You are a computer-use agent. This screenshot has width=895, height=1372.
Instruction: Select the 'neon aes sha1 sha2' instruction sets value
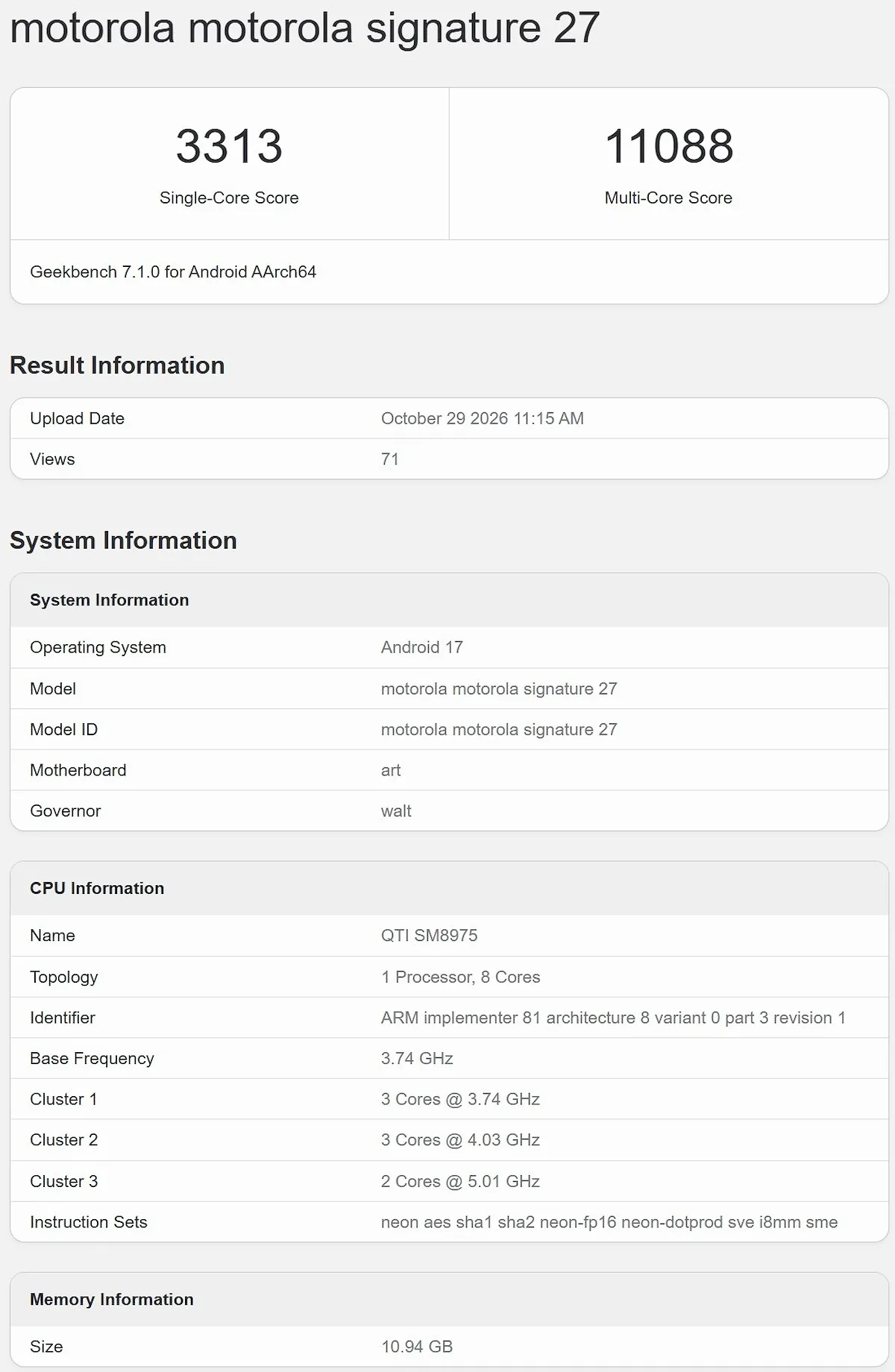point(609,1222)
